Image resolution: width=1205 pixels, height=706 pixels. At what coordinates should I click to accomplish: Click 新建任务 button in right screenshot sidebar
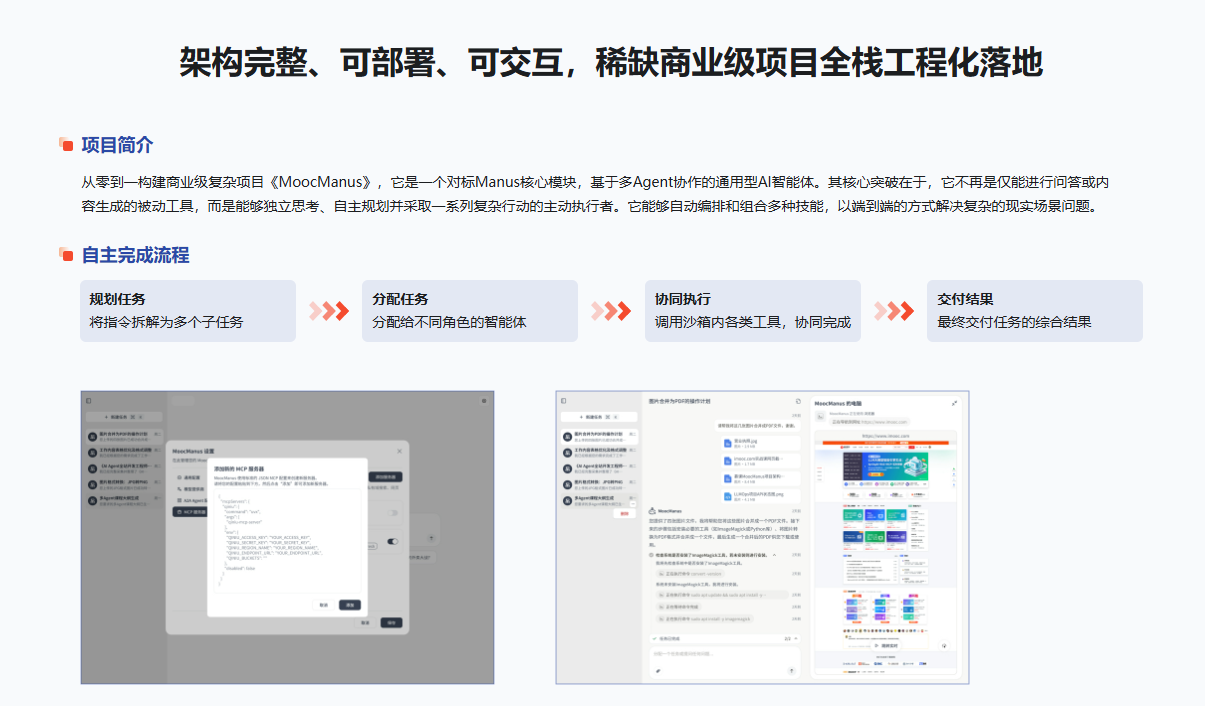pyautogui.click(x=596, y=417)
